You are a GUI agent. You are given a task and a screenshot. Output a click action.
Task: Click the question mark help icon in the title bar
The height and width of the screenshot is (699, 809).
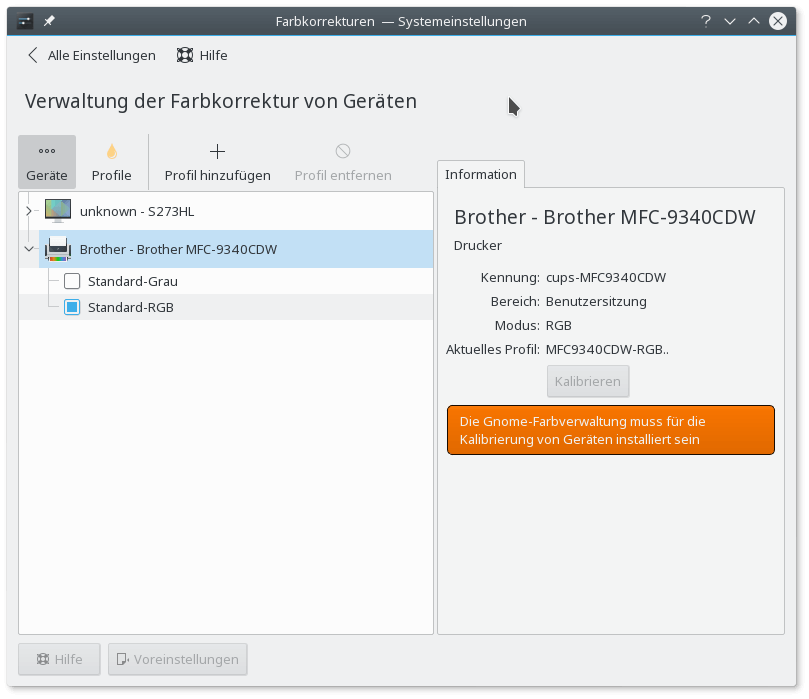click(705, 21)
